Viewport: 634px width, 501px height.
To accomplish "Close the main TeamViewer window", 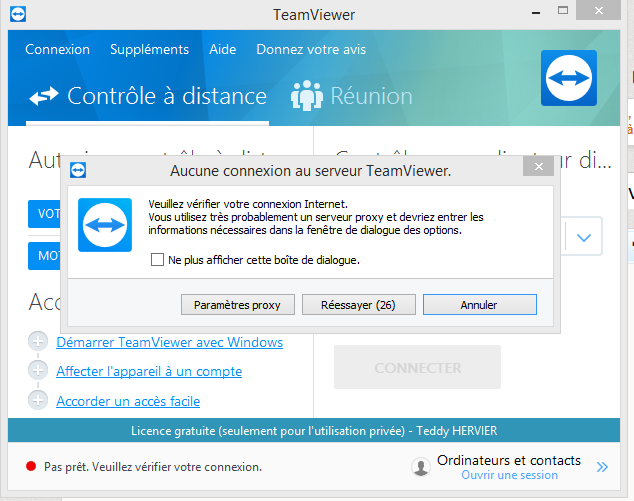I will point(598,11).
